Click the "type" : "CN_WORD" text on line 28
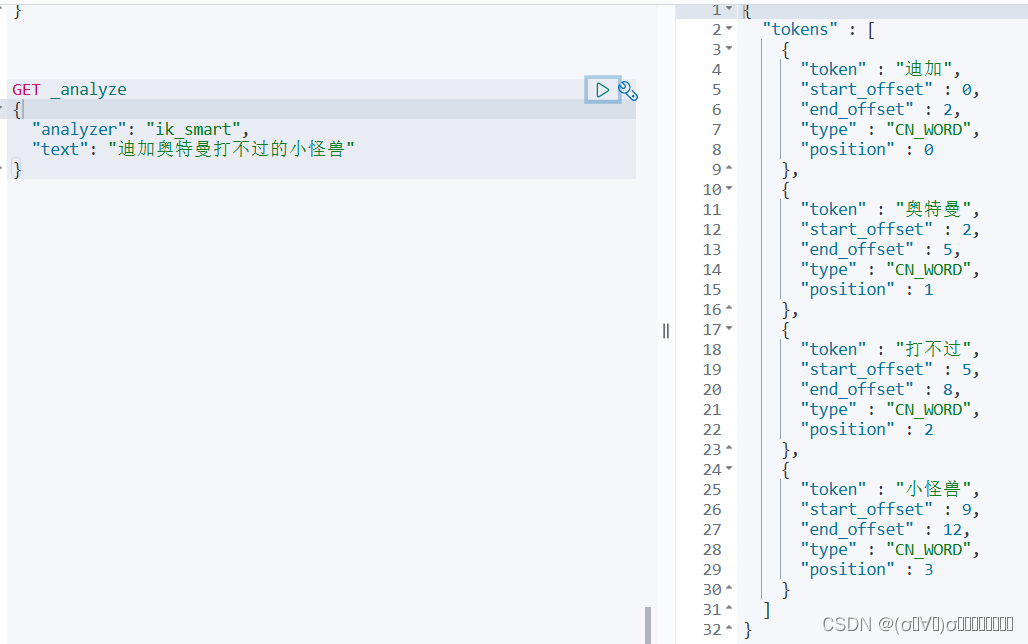The width and height of the screenshot is (1028, 644). [x=890, y=550]
